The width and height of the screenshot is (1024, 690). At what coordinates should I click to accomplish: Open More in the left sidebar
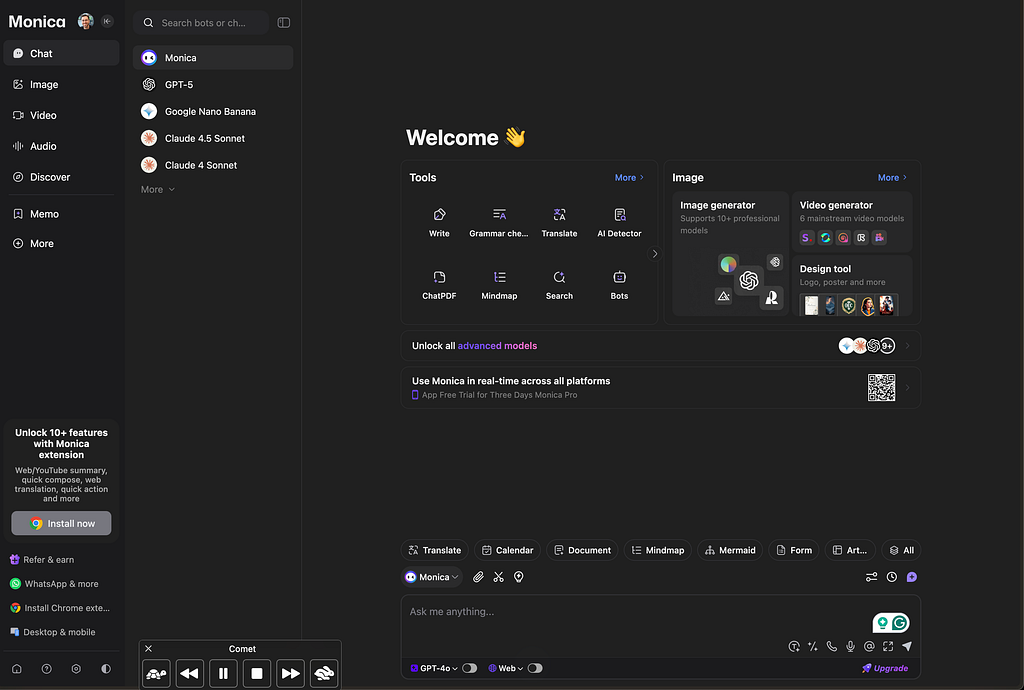(x=61, y=243)
